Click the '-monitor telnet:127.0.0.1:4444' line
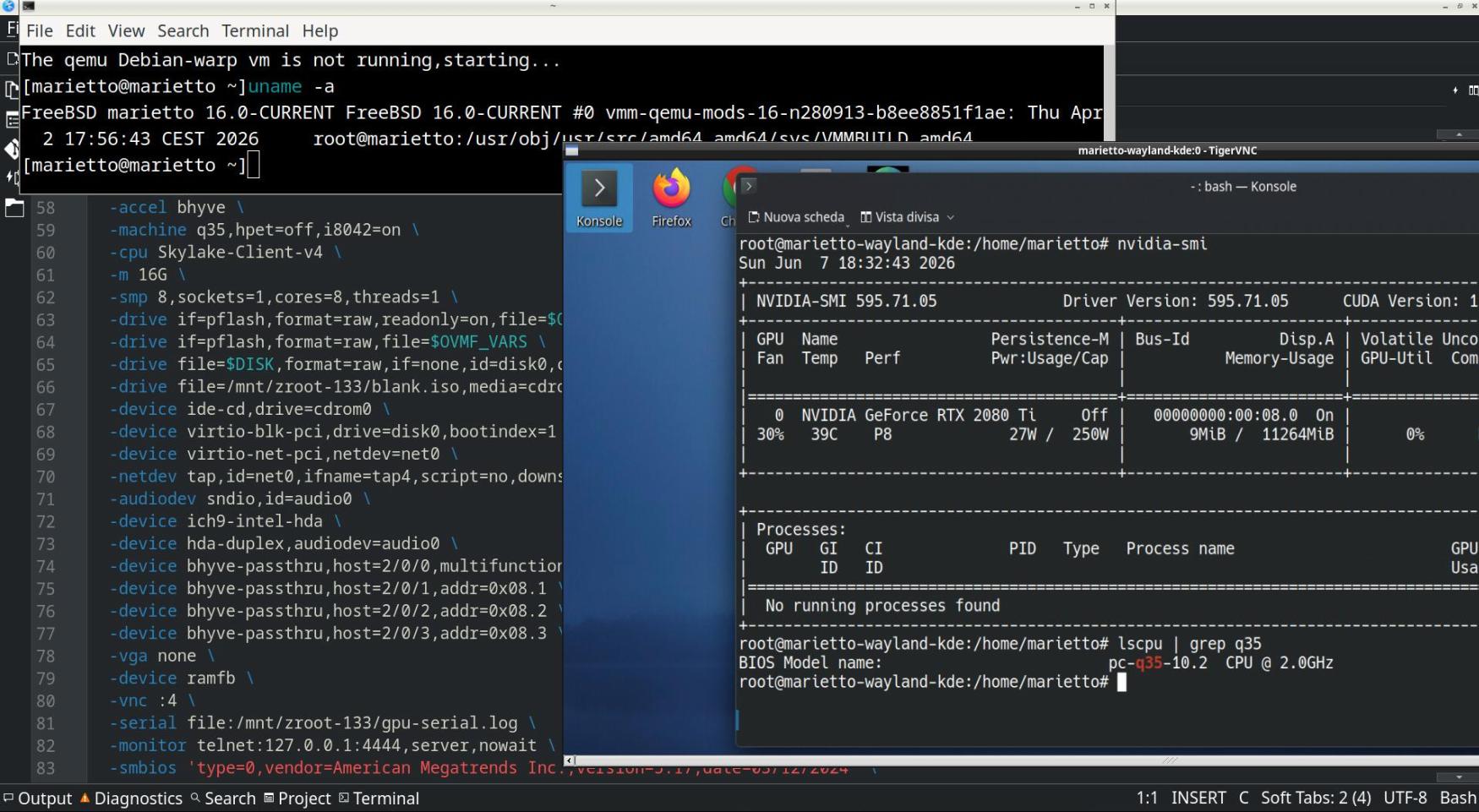Screen dimensions: 1479x812 pyautogui.click(x=332, y=745)
